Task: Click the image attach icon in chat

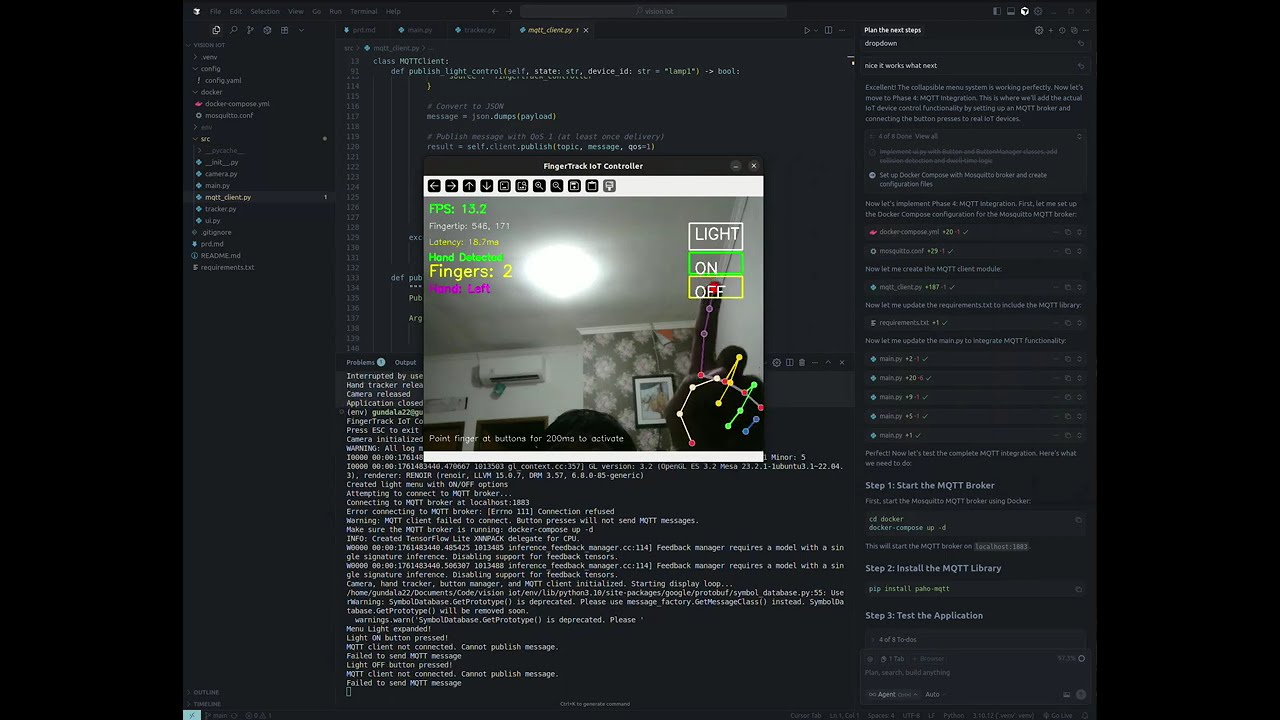Action: (x=1067, y=694)
